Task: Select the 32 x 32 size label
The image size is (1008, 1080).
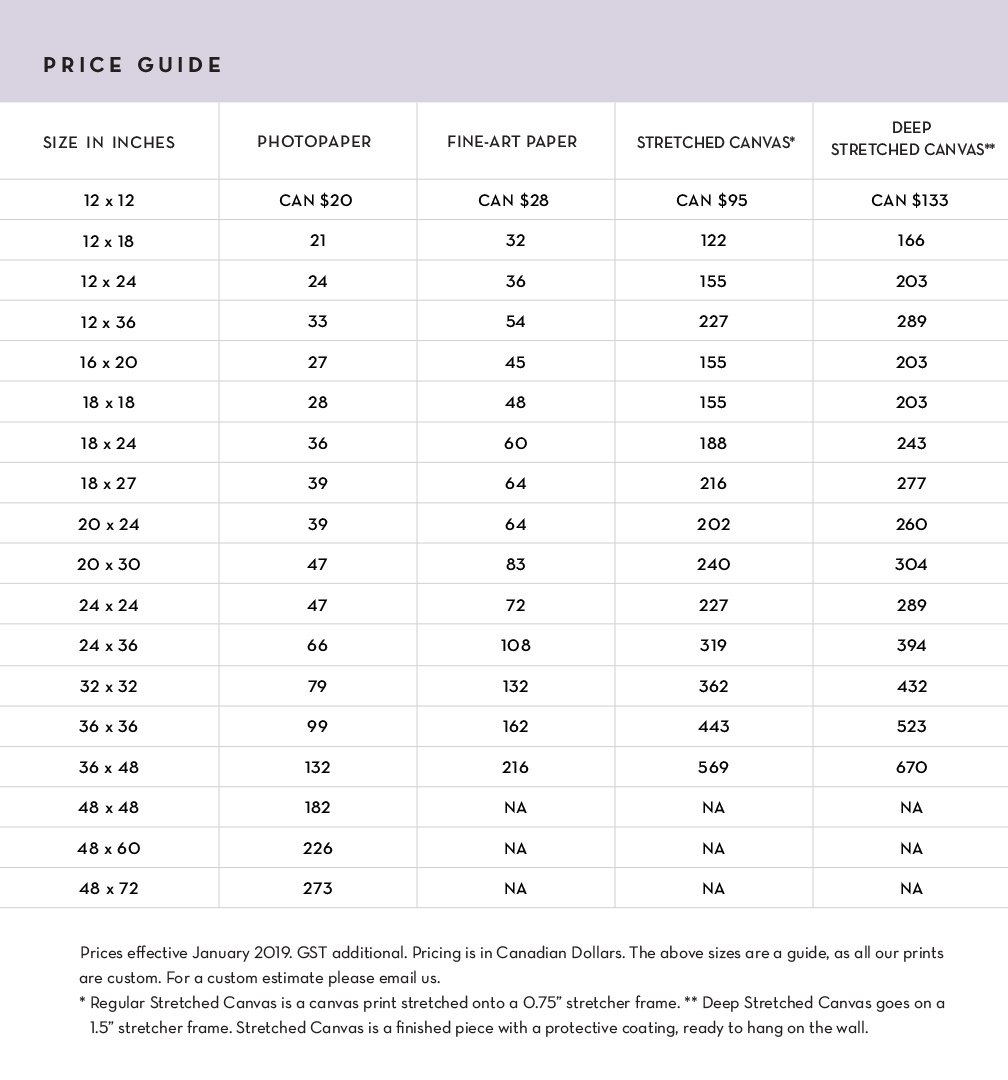Action: pos(109,686)
